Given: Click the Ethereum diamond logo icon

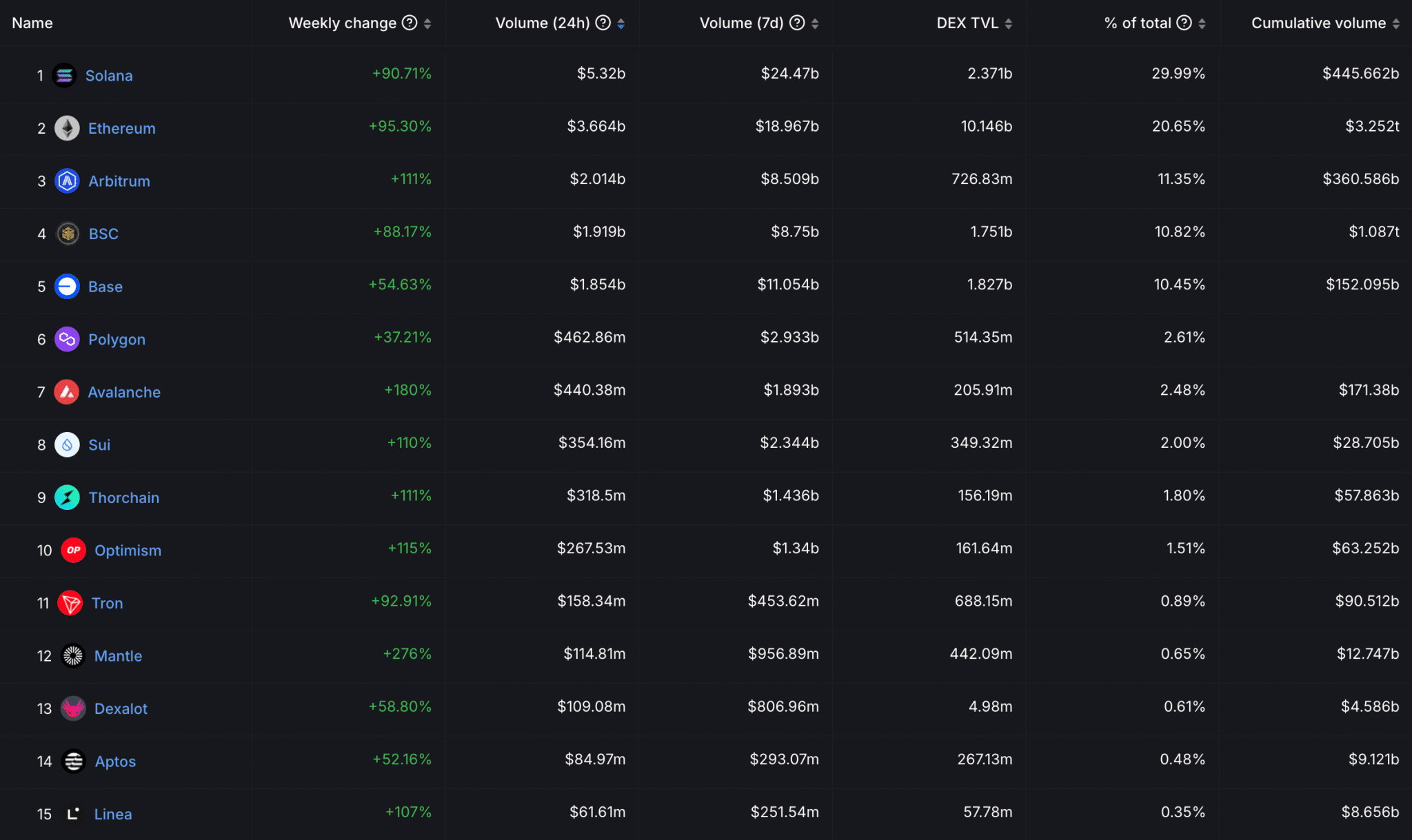Looking at the screenshot, I should 67,128.
